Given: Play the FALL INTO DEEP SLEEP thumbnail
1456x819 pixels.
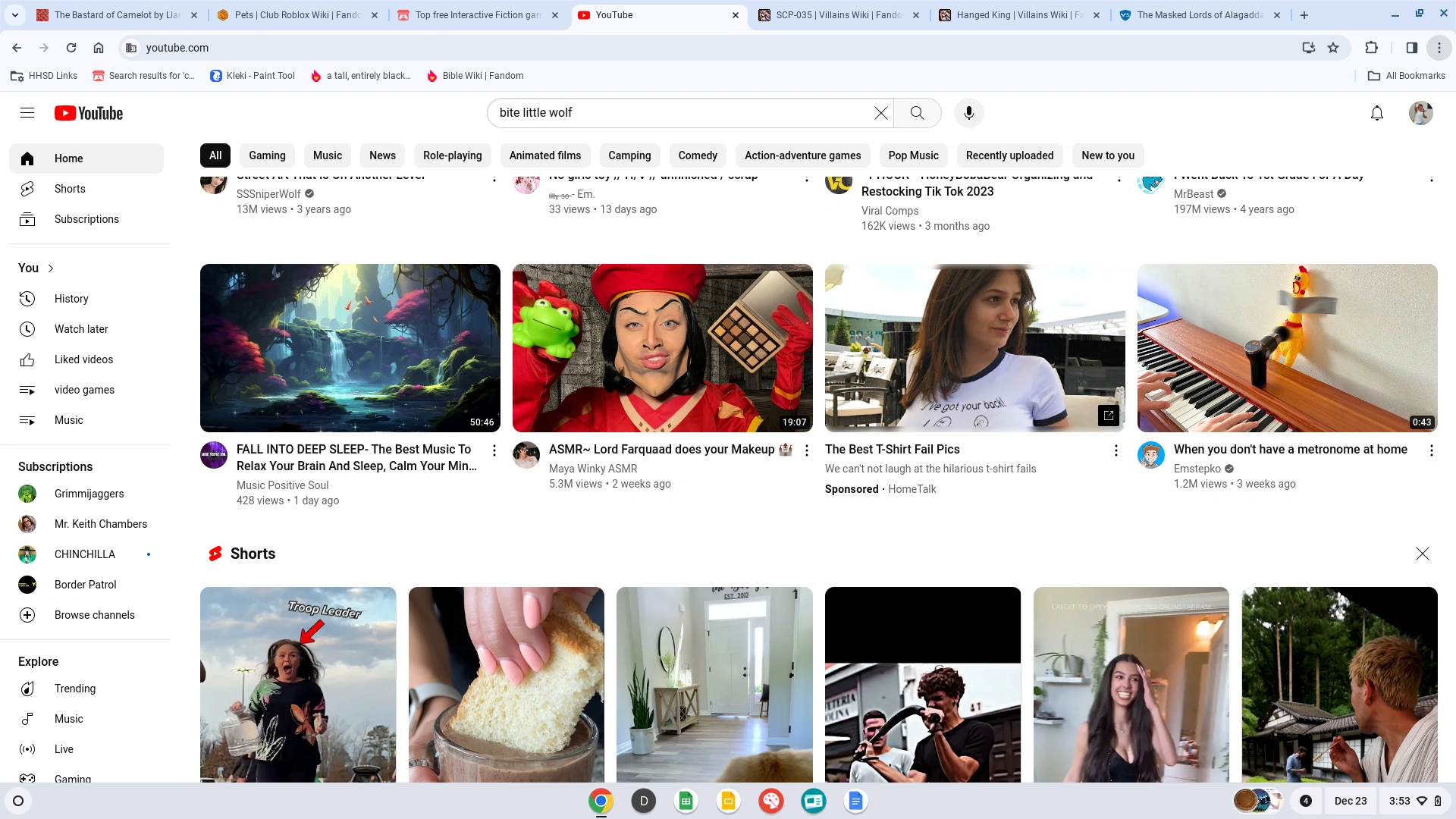Looking at the screenshot, I should tap(350, 348).
